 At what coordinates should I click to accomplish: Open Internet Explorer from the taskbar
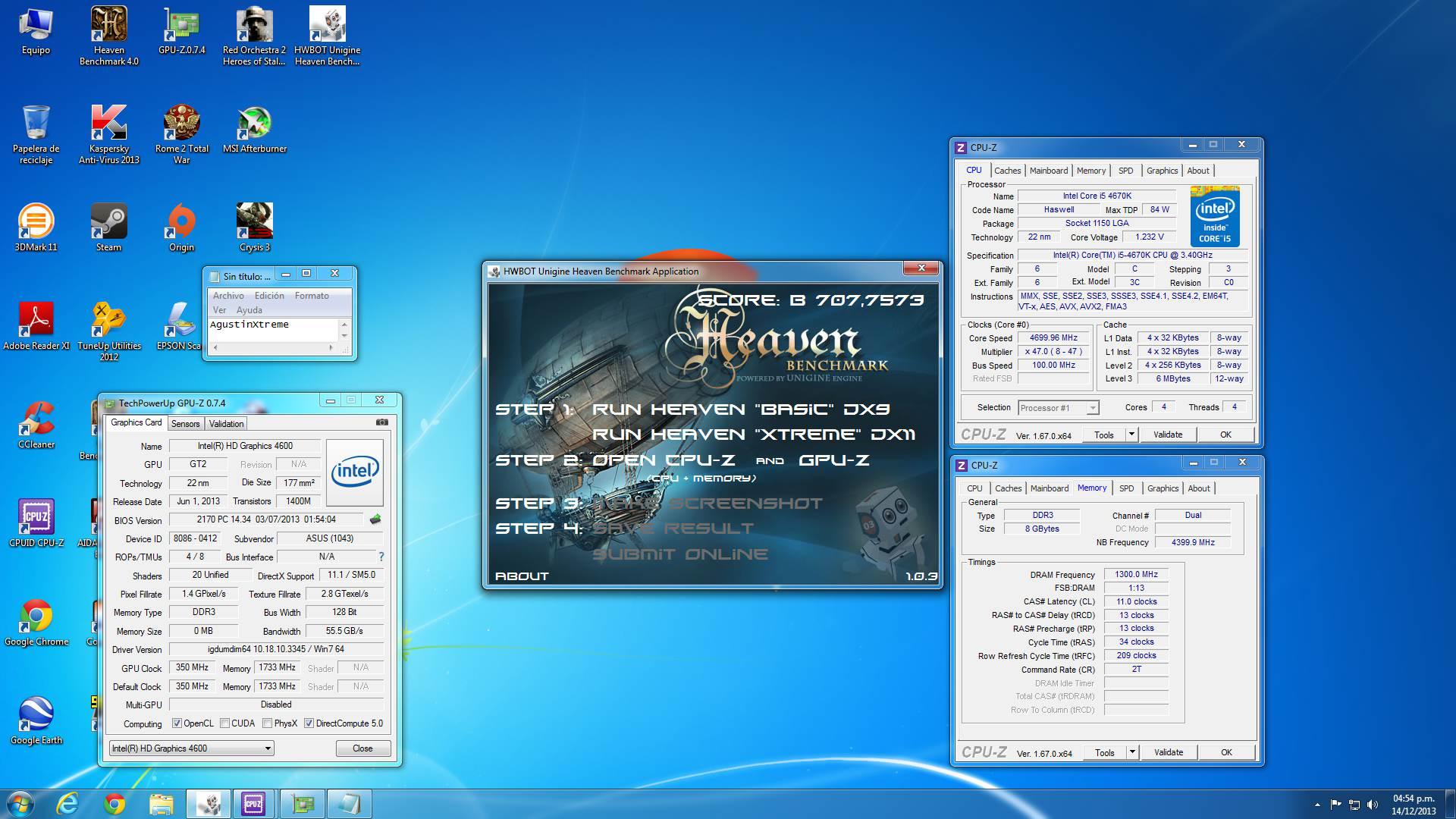[67, 804]
